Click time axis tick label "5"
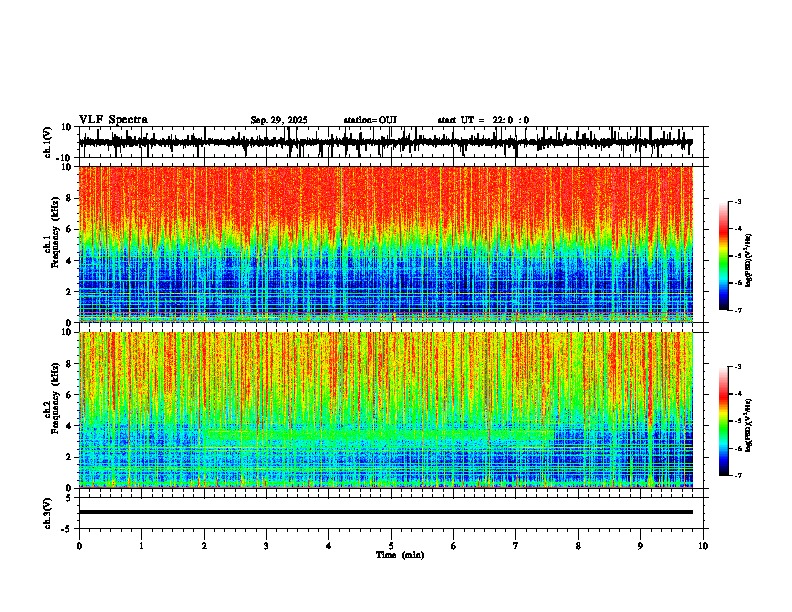792x612 pixels. [x=391, y=546]
